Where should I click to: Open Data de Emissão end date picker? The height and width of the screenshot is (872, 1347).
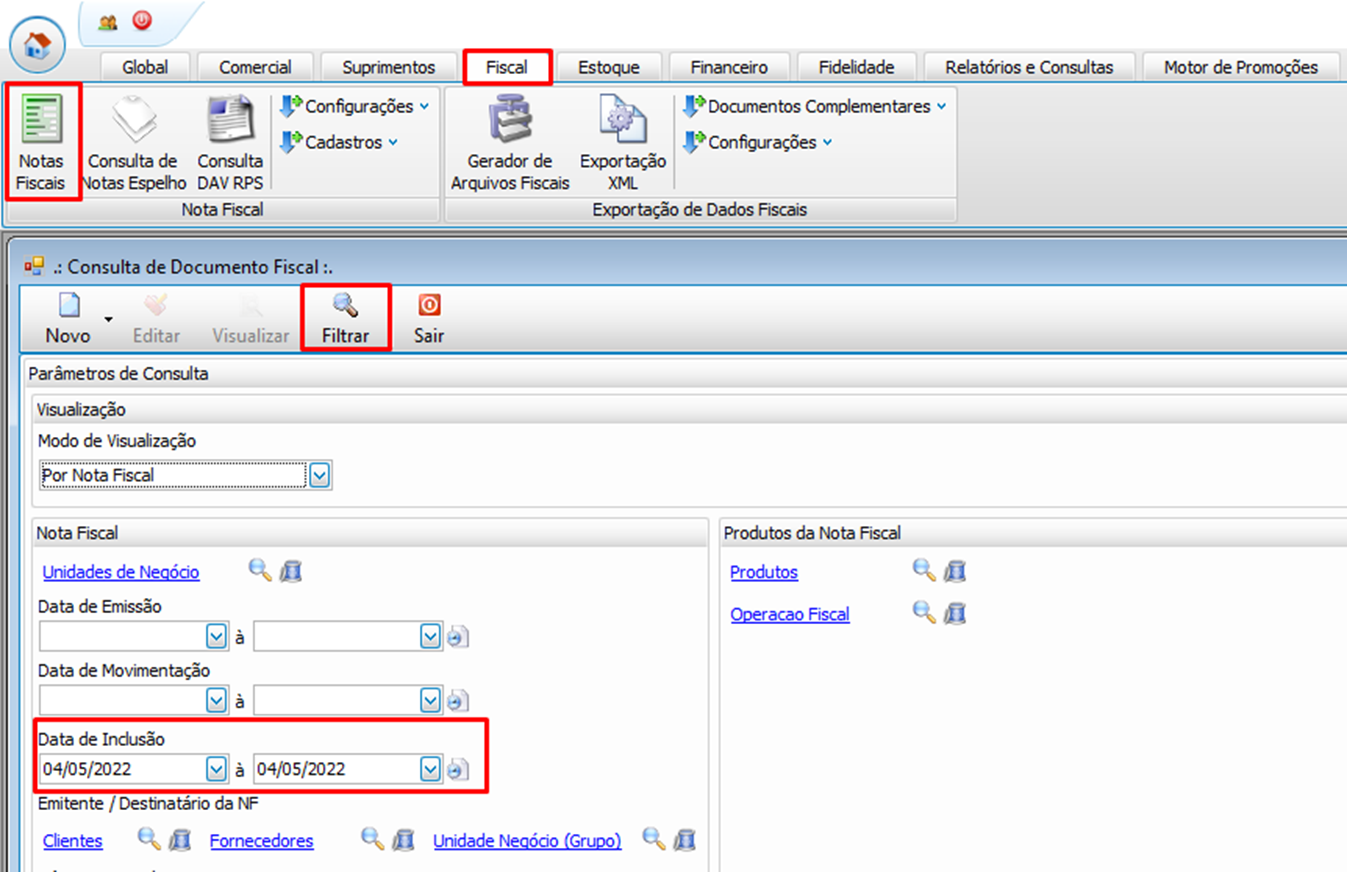[x=430, y=636]
